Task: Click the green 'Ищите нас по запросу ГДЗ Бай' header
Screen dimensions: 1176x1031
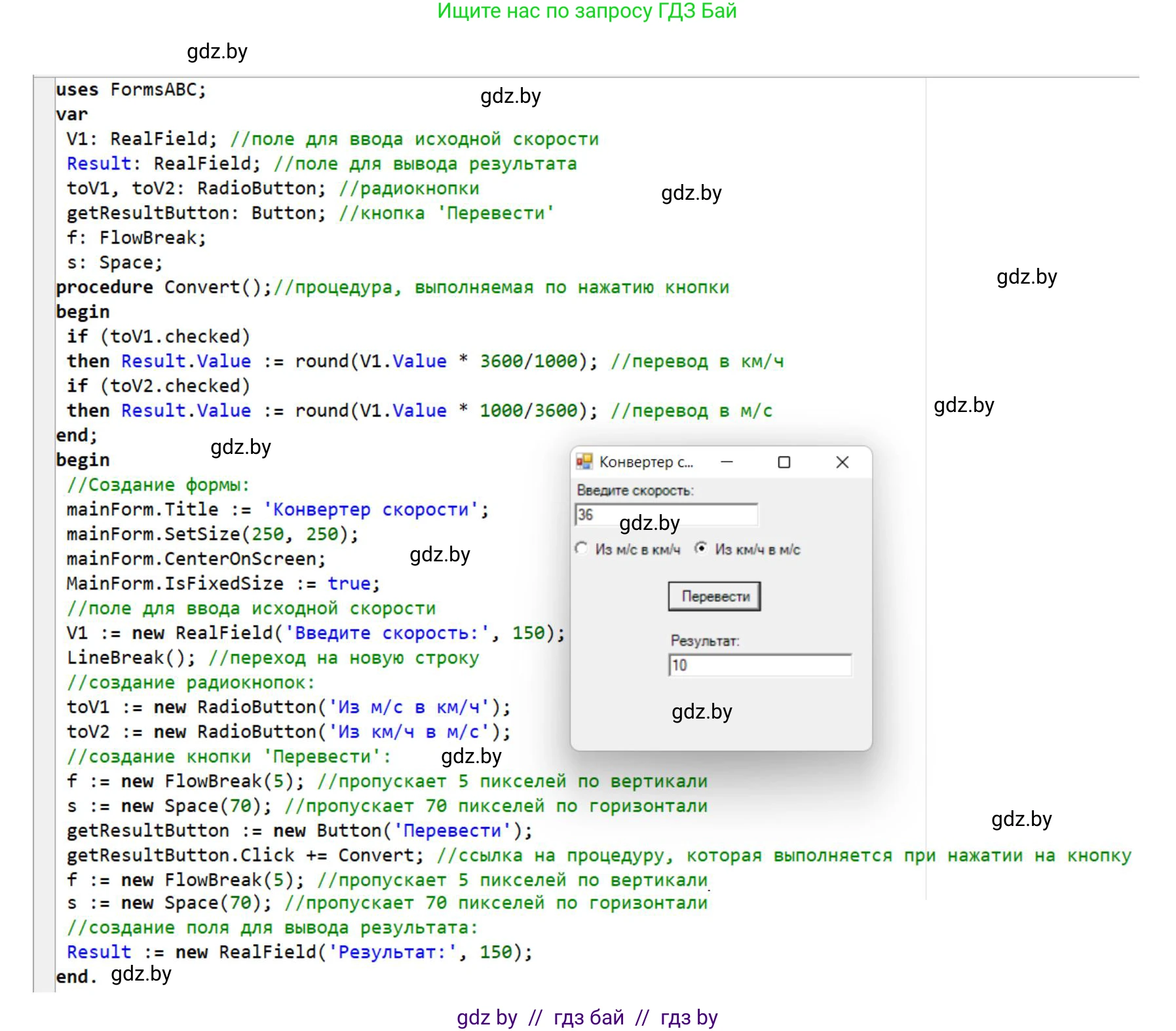Action: [586, 11]
